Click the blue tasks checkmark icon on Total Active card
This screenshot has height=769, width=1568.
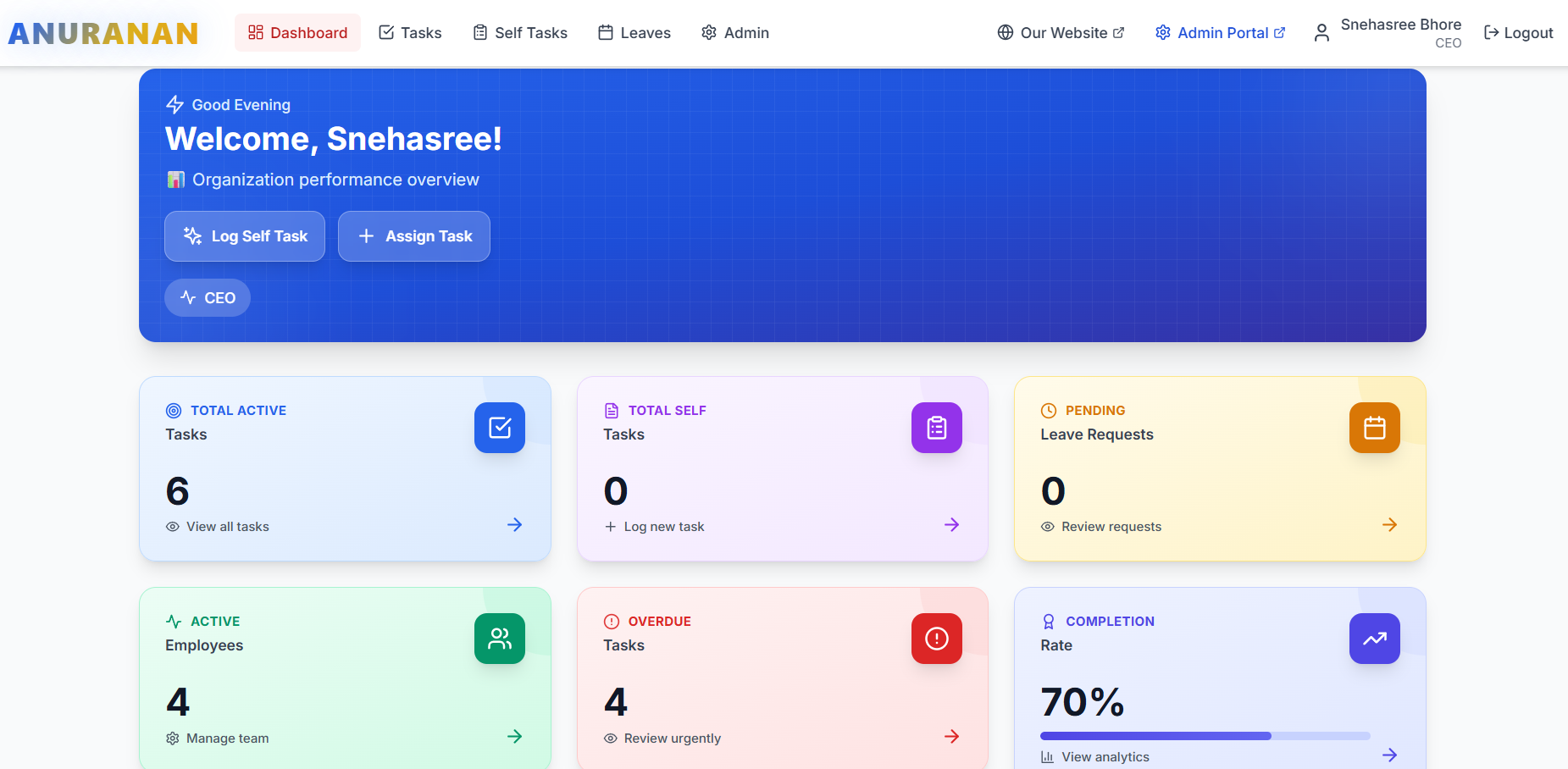coord(499,428)
